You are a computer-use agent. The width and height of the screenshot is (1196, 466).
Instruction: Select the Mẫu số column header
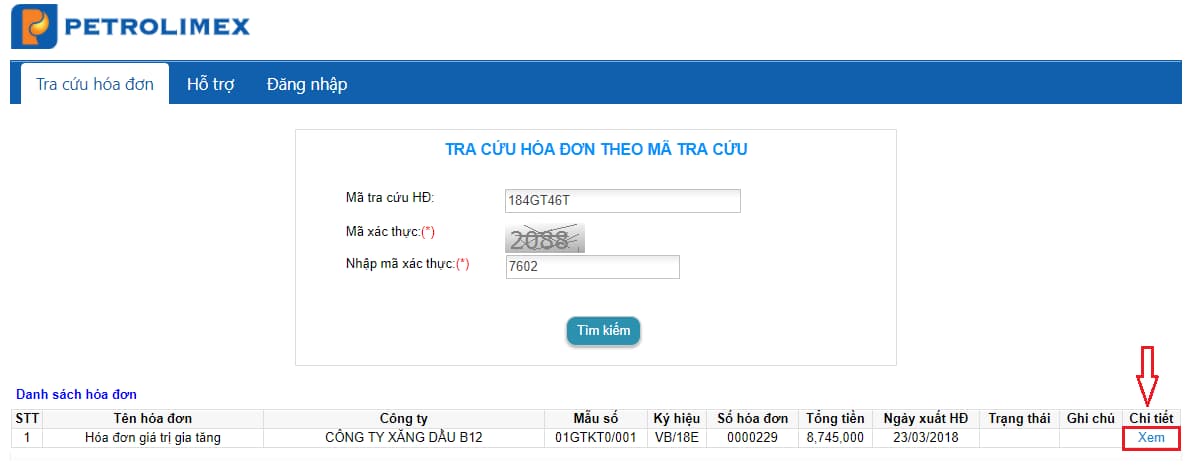(595, 419)
